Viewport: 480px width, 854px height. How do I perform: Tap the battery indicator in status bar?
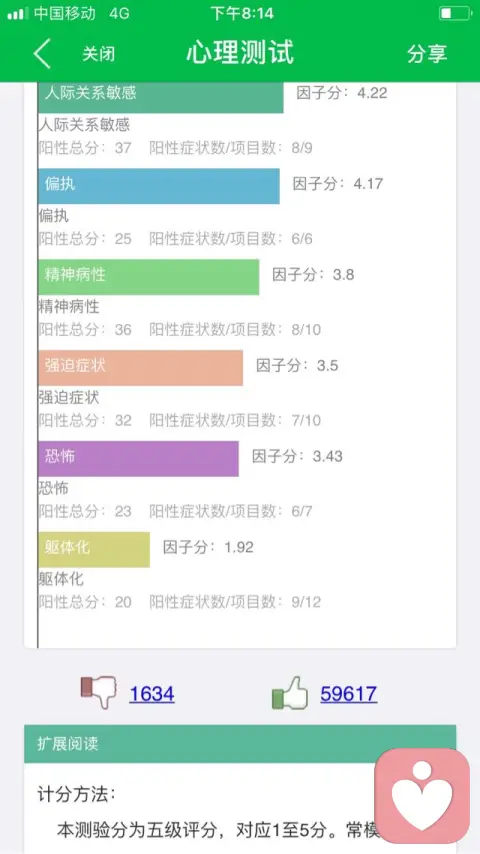pyautogui.click(x=454, y=13)
